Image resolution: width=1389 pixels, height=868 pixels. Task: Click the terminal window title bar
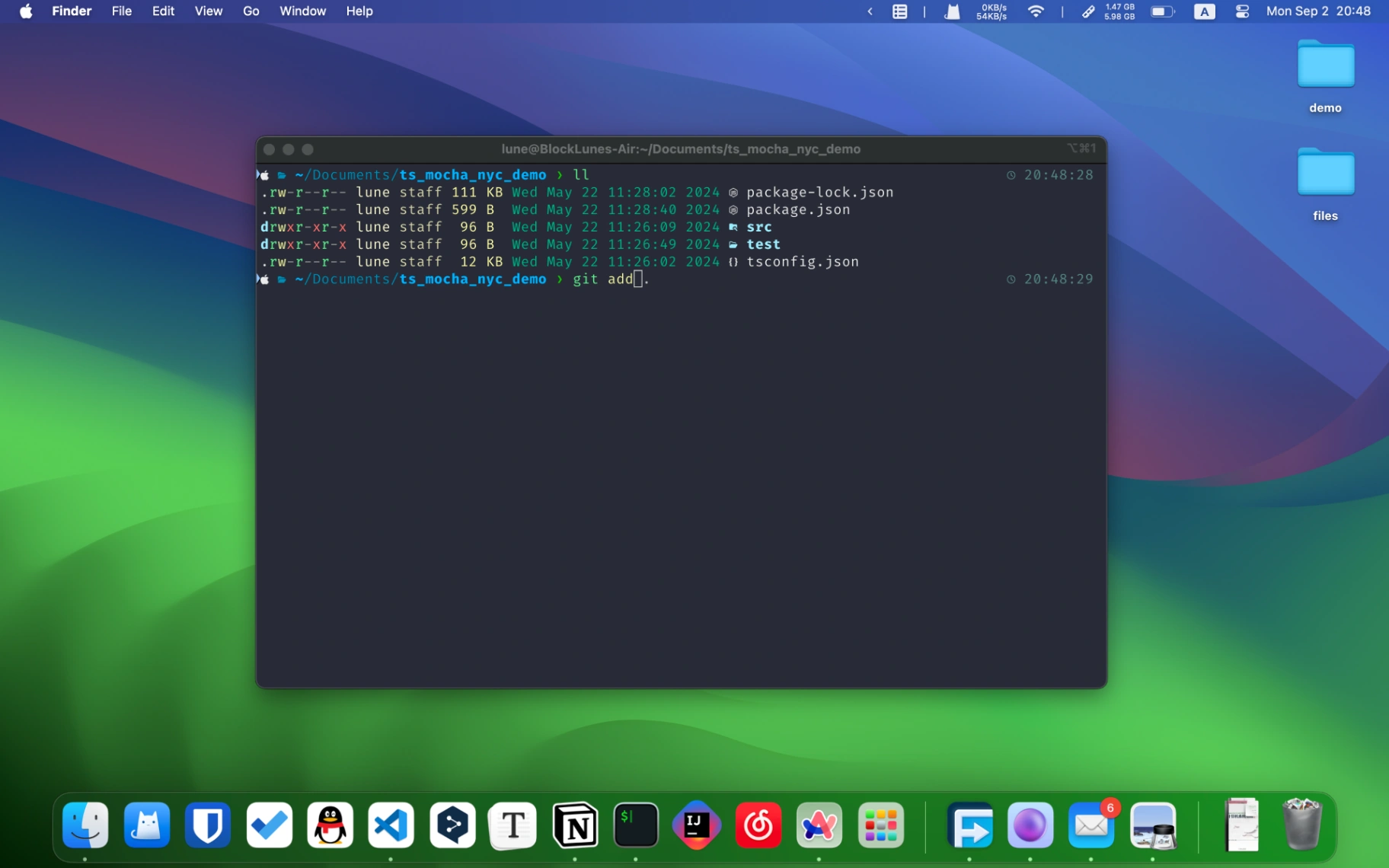point(681,149)
